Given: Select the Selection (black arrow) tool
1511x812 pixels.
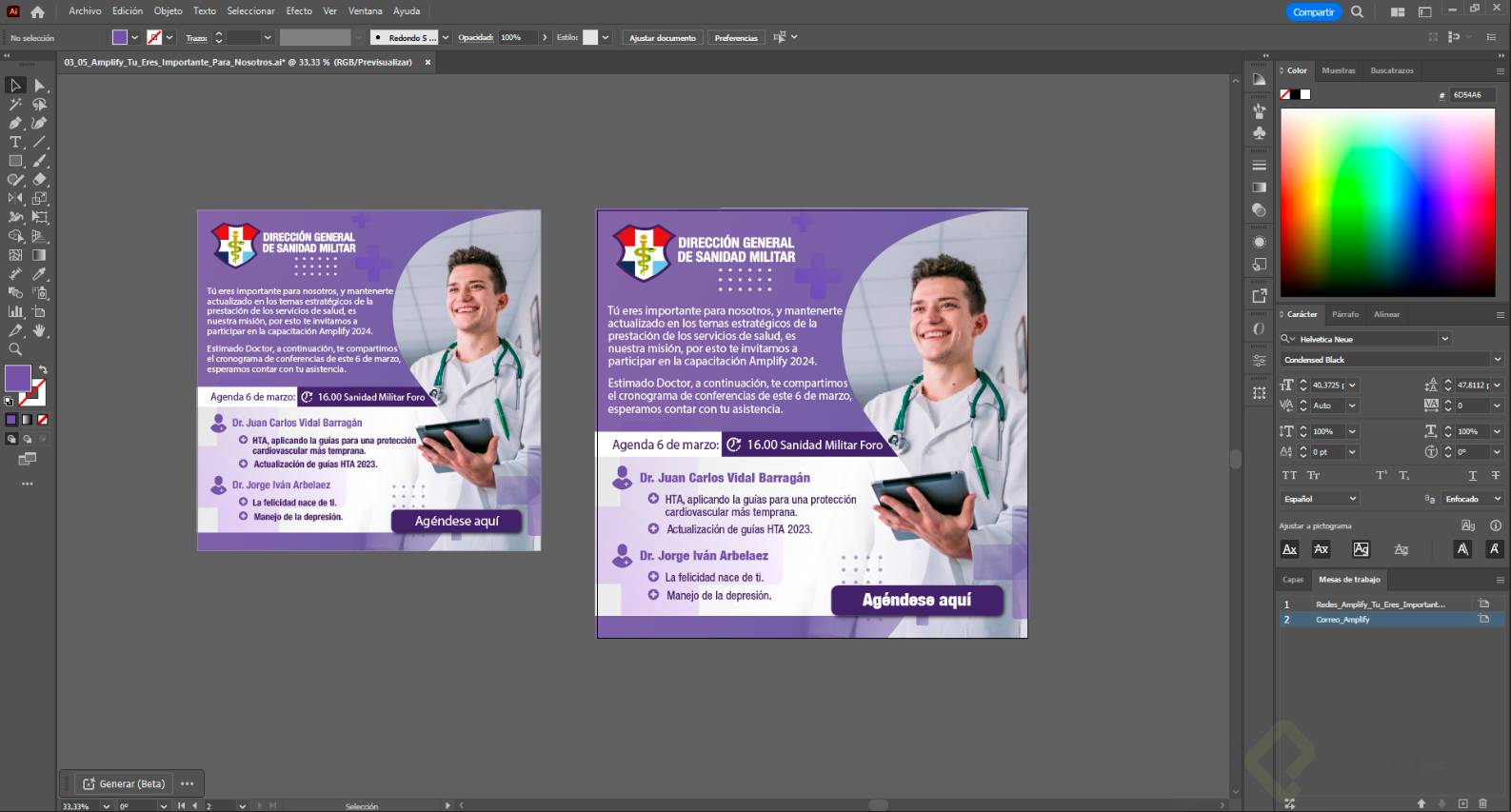Looking at the screenshot, I should point(15,86).
